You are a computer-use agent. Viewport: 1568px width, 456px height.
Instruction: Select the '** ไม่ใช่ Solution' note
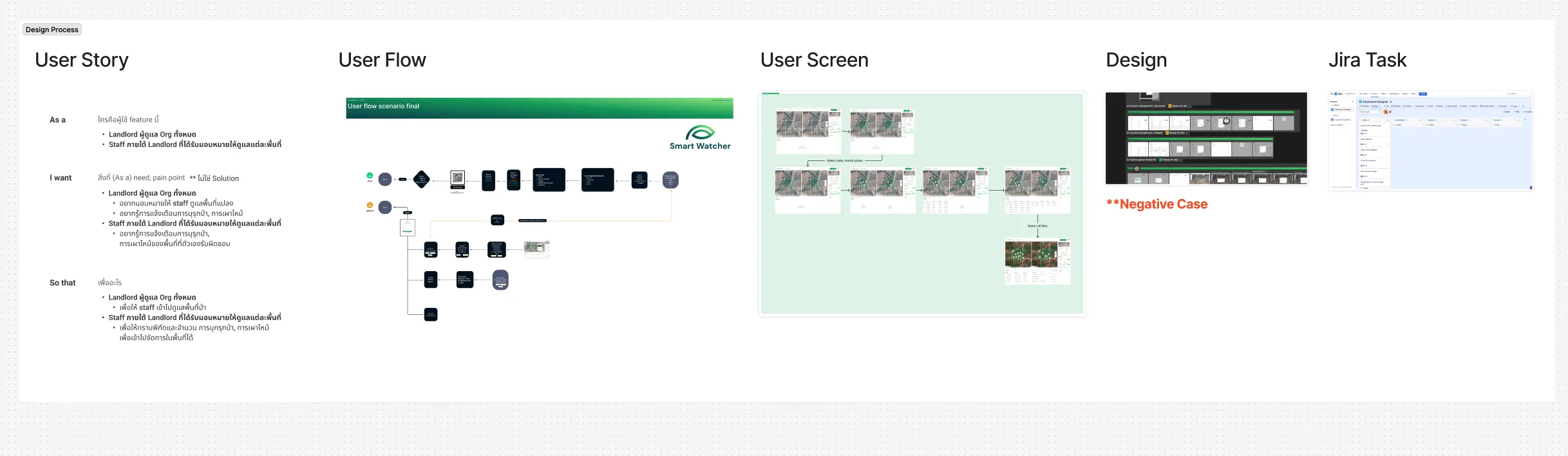click(214, 178)
